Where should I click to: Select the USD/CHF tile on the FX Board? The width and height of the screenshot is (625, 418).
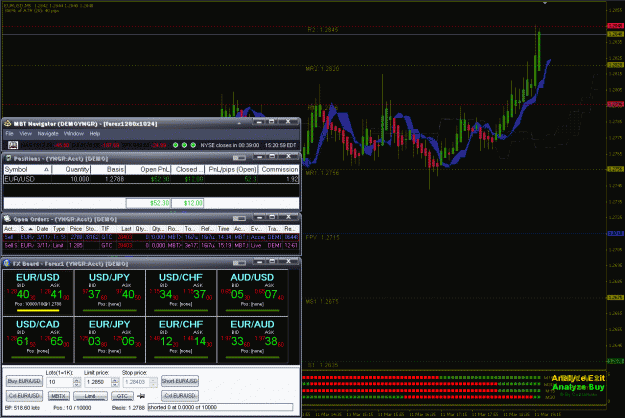181,292
